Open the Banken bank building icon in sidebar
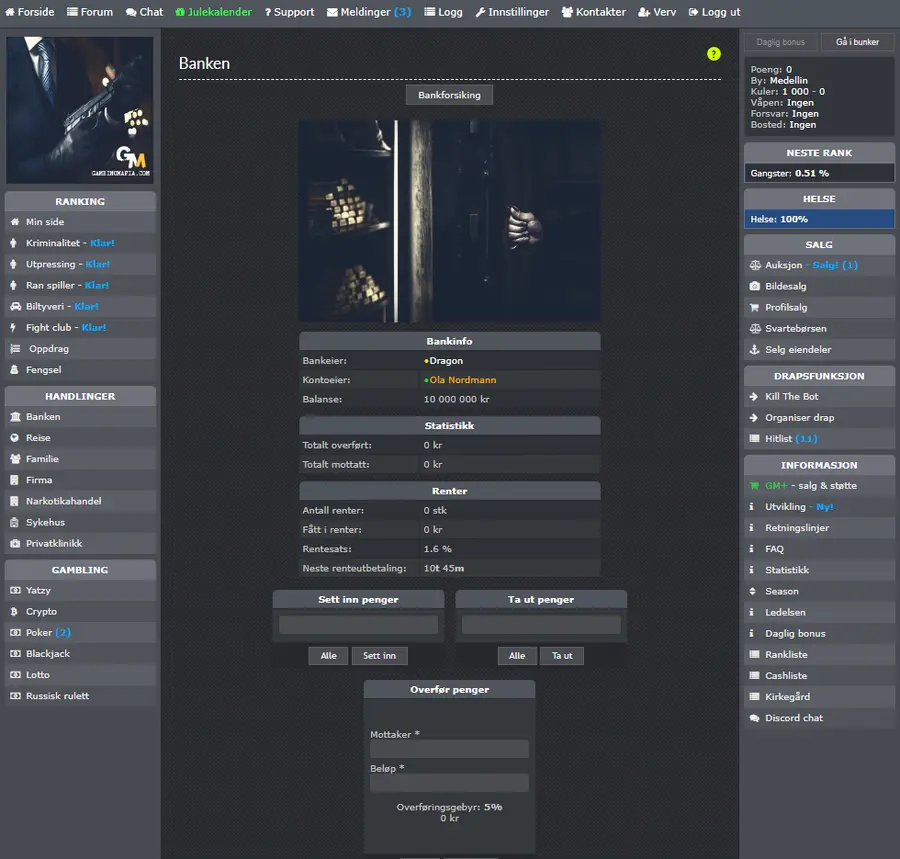The width and height of the screenshot is (900, 859). pos(15,417)
